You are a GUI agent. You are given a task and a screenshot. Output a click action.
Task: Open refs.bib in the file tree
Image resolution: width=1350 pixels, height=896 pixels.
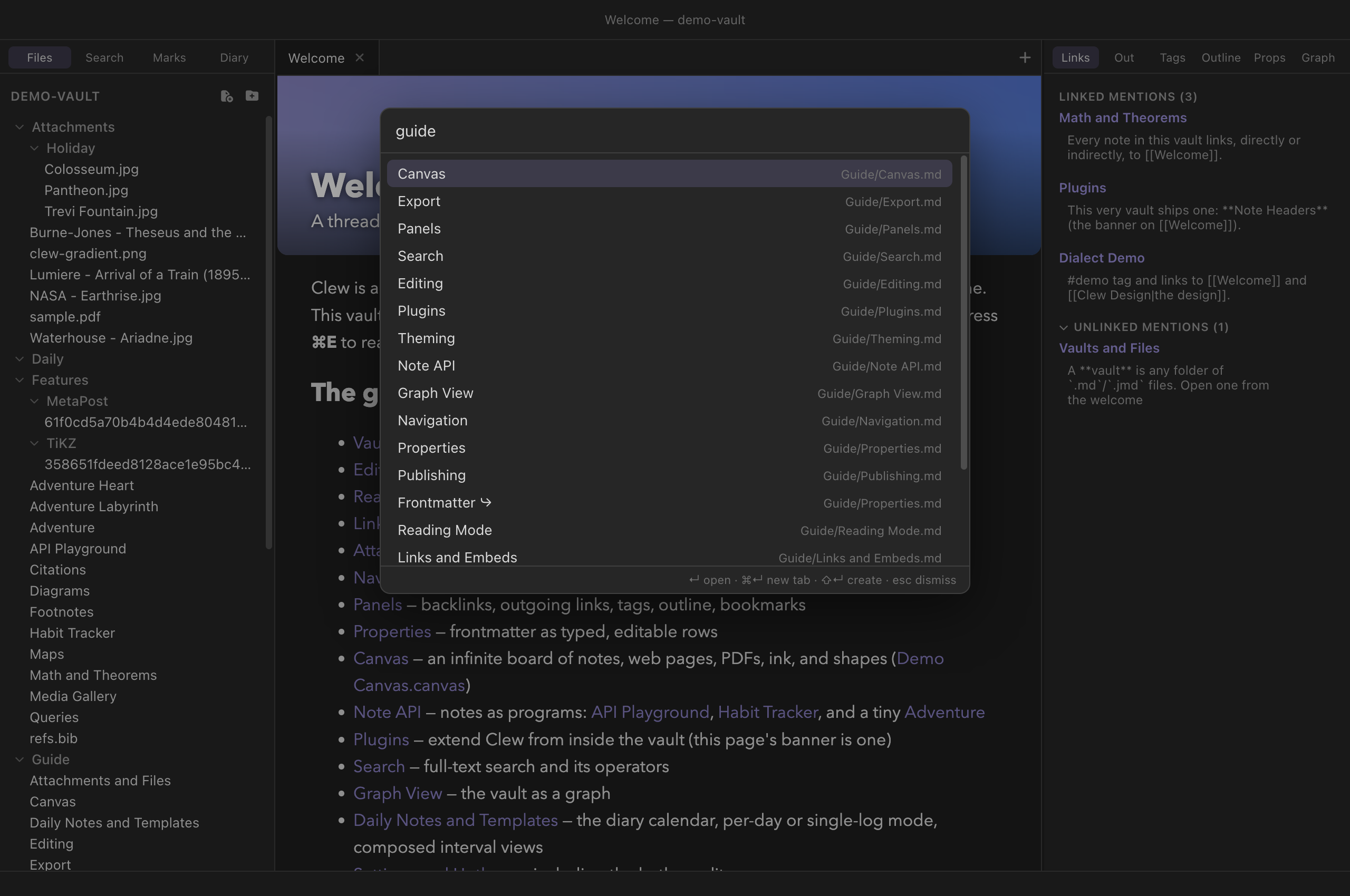pyautogui.click(x=54, y=738)
